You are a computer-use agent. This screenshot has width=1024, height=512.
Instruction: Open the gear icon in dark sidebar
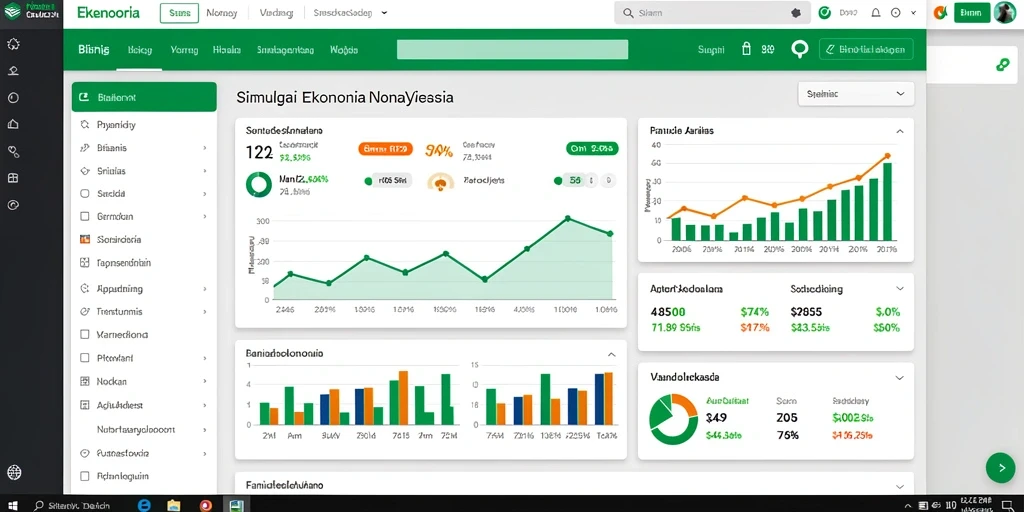13,44
